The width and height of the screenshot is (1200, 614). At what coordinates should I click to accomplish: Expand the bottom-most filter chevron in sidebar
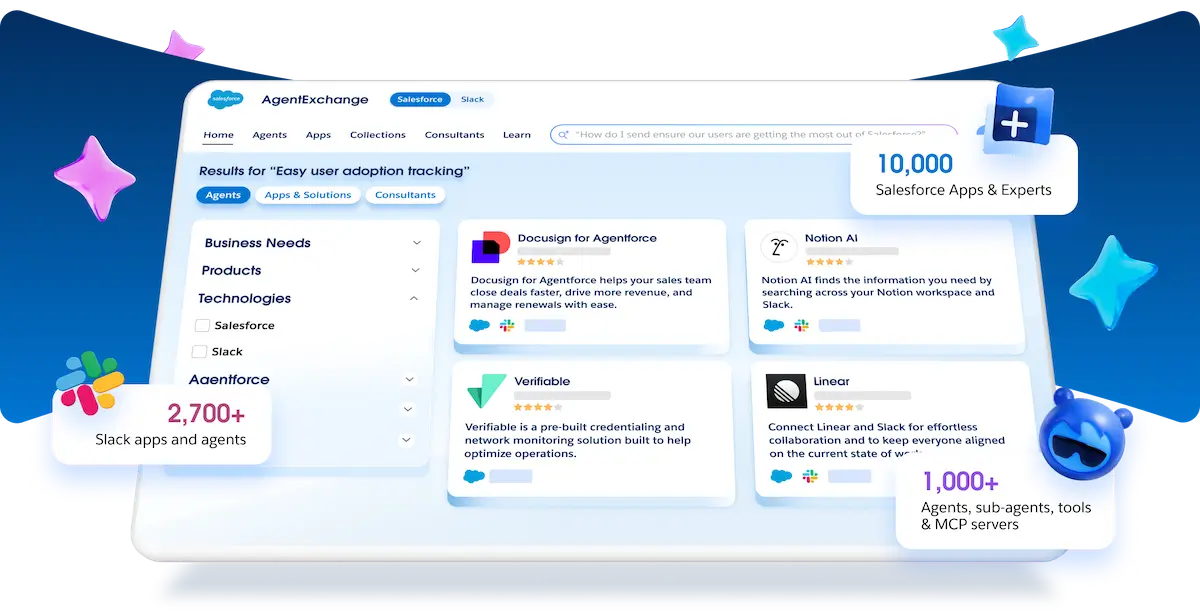pyautogui.click(x=405, y=439)
